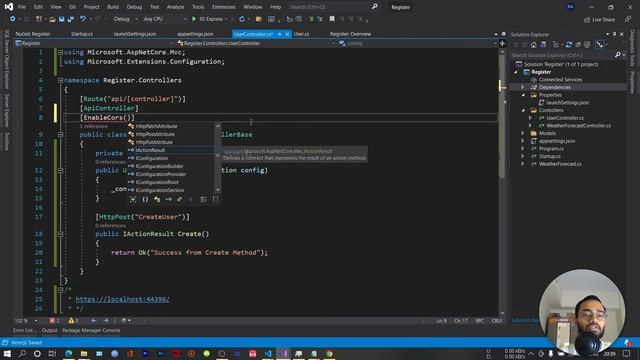The image size is (640, 360).
Task: Open File Explorer from taskbar
Action: tap(84, 353)
